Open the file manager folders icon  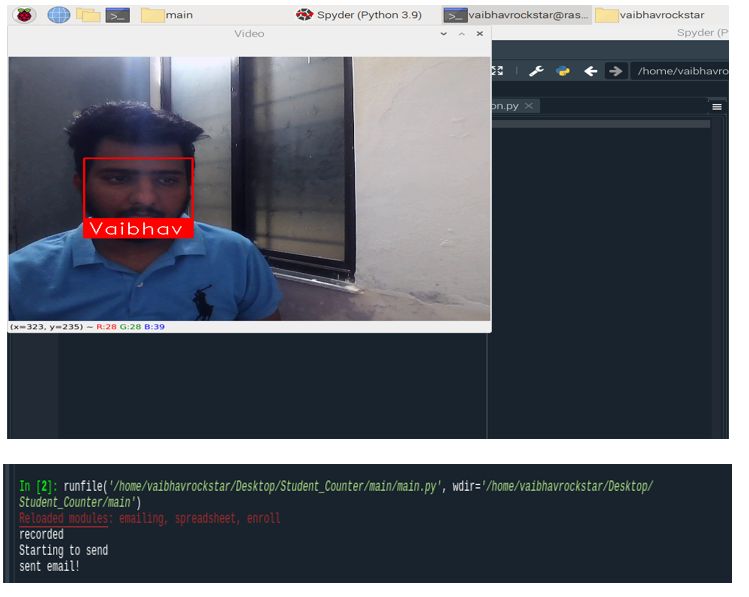88,15
